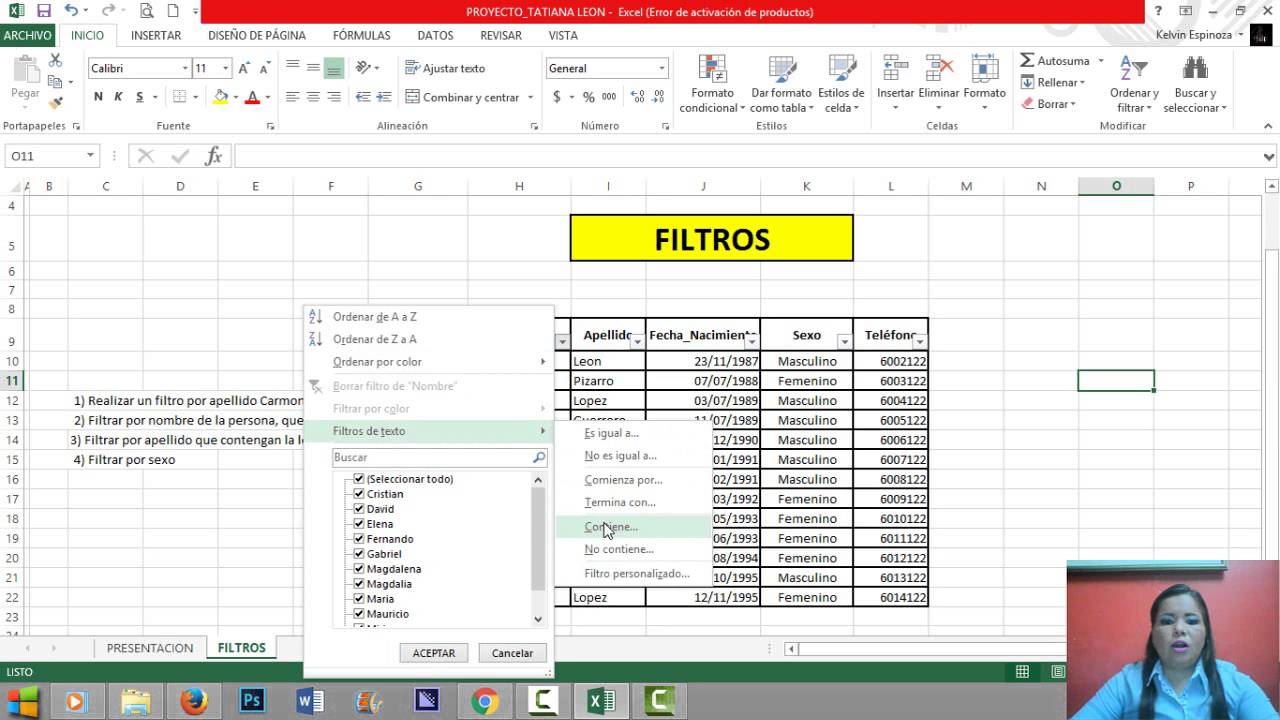Click the Copy icon in Portapapeles
Viewport: 1280px width, 720px height.
(x=55, y=81)
